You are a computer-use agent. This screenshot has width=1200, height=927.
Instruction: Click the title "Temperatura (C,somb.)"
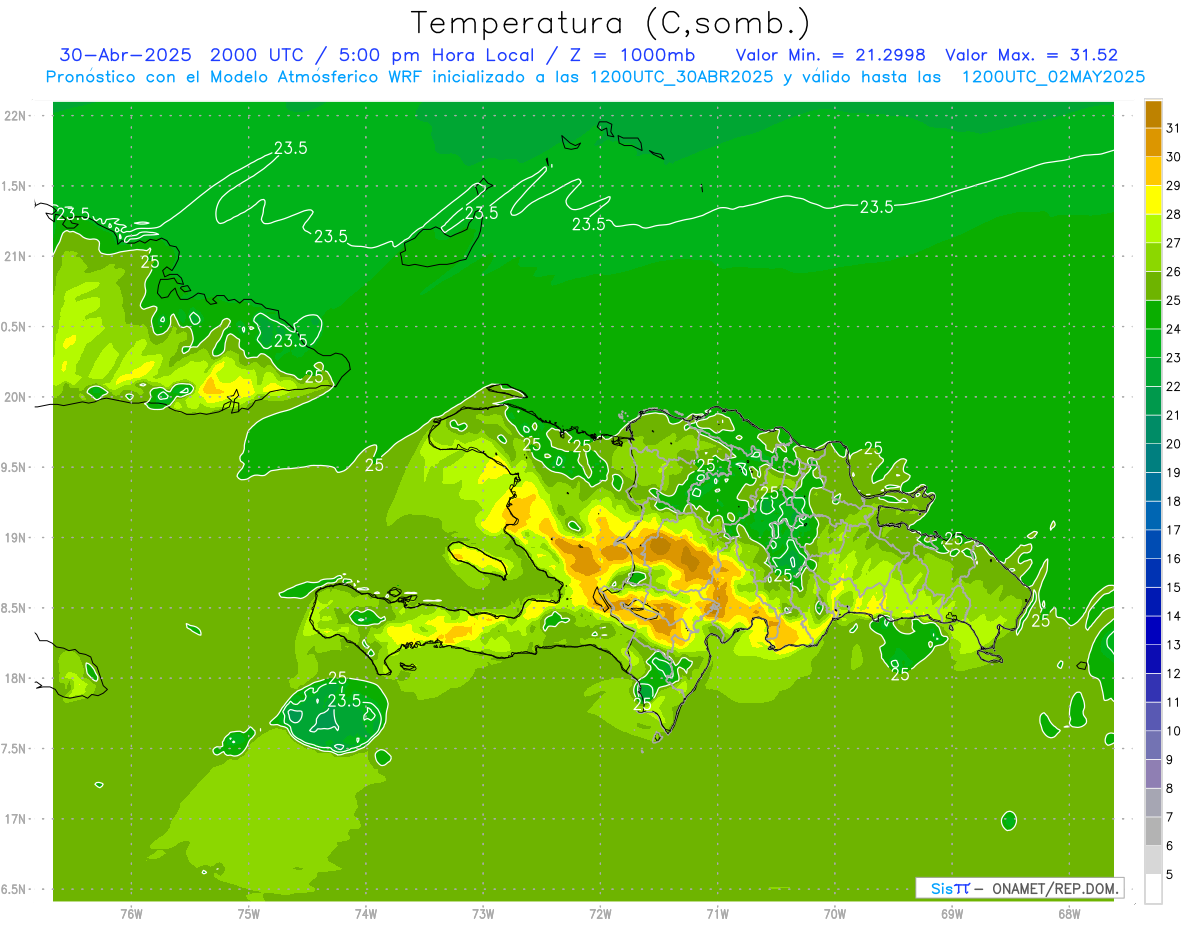tap(610, 23)
